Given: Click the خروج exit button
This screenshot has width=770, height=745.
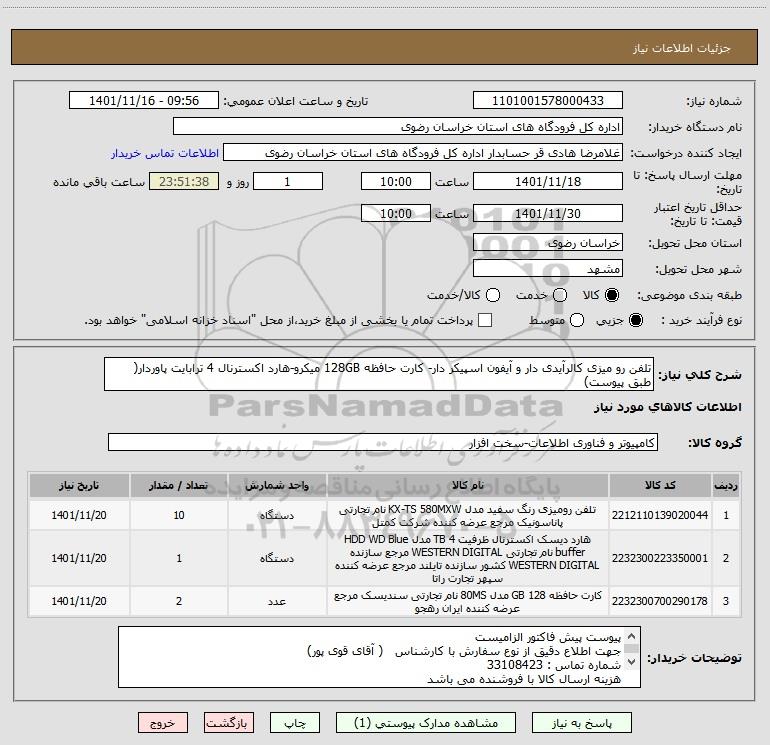Looking at the screenshot, I should click(163, 723).
